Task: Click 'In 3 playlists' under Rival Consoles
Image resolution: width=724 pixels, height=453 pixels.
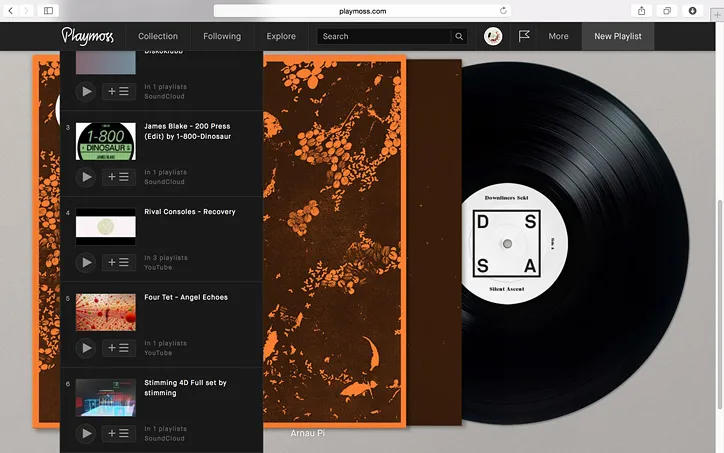Action: [x=166, y=258]
